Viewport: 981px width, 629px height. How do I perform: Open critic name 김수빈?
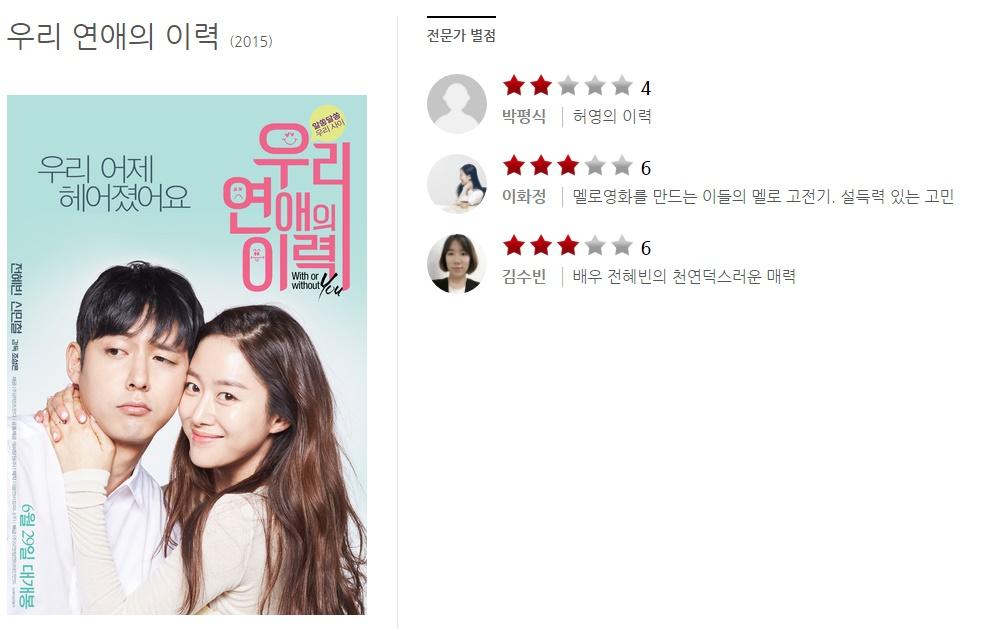point(524,276)
